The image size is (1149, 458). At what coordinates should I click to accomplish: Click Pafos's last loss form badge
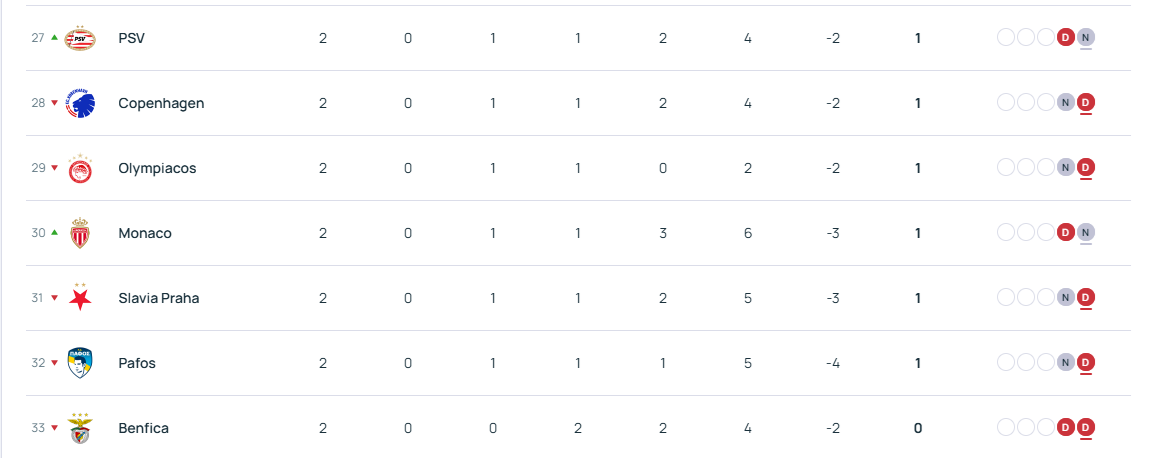1086,363
